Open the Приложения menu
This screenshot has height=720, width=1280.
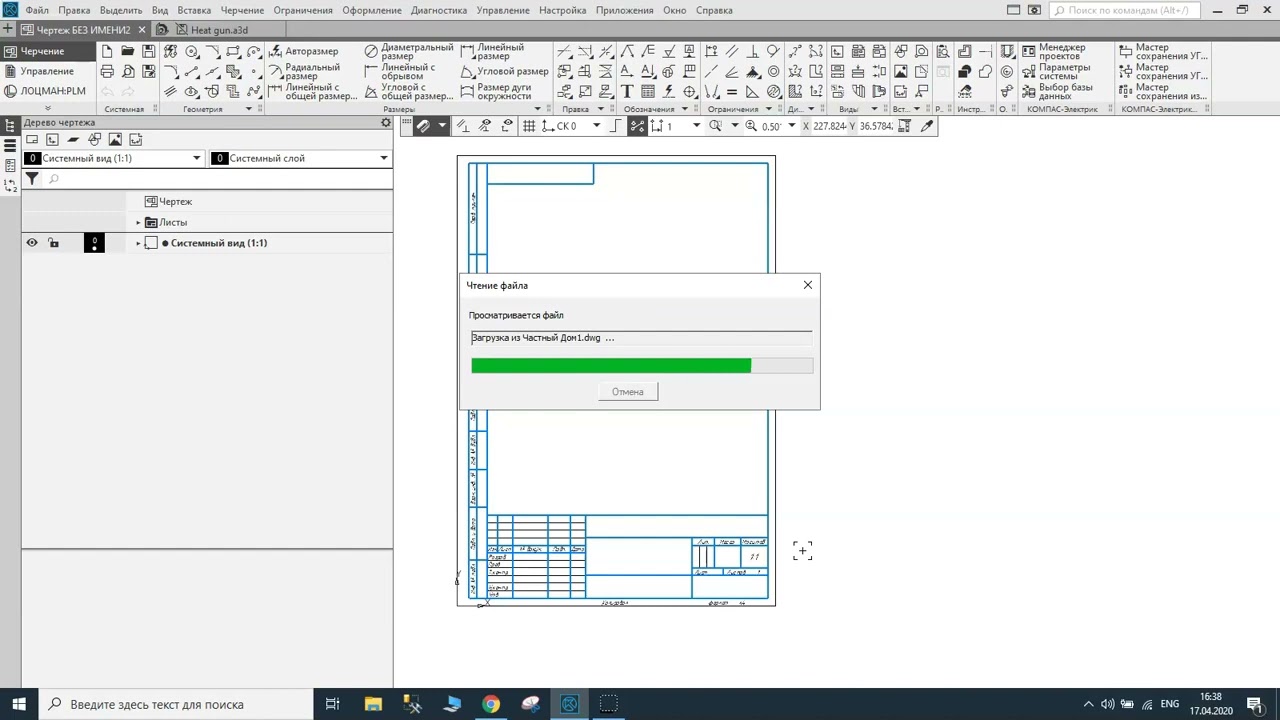click(624, 10)
